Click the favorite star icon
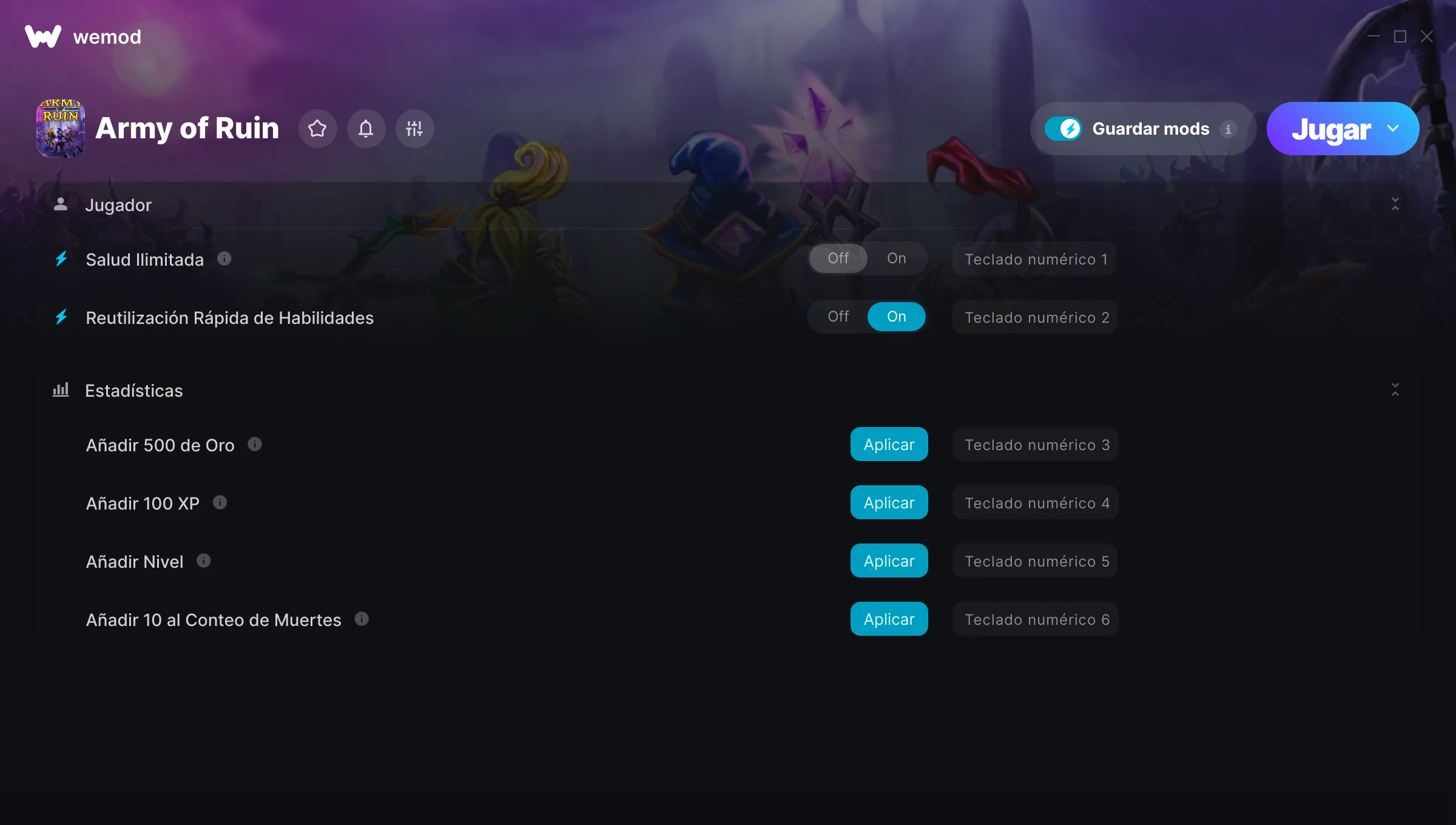Screen dimensions: 1456x825 click(317, 129)
